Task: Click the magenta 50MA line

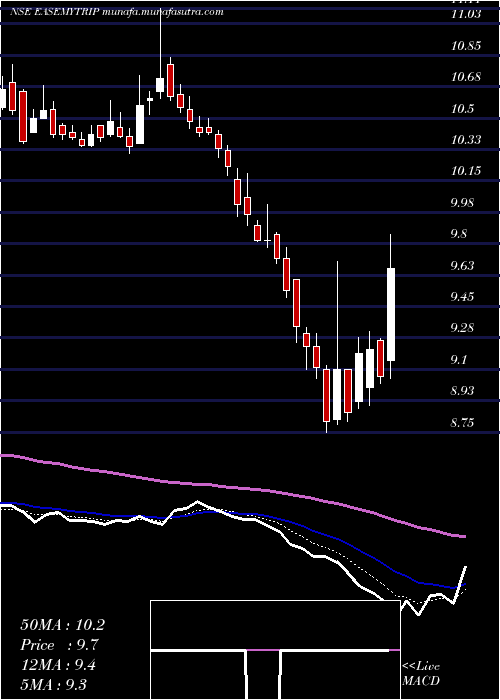Action: [232, 488]
